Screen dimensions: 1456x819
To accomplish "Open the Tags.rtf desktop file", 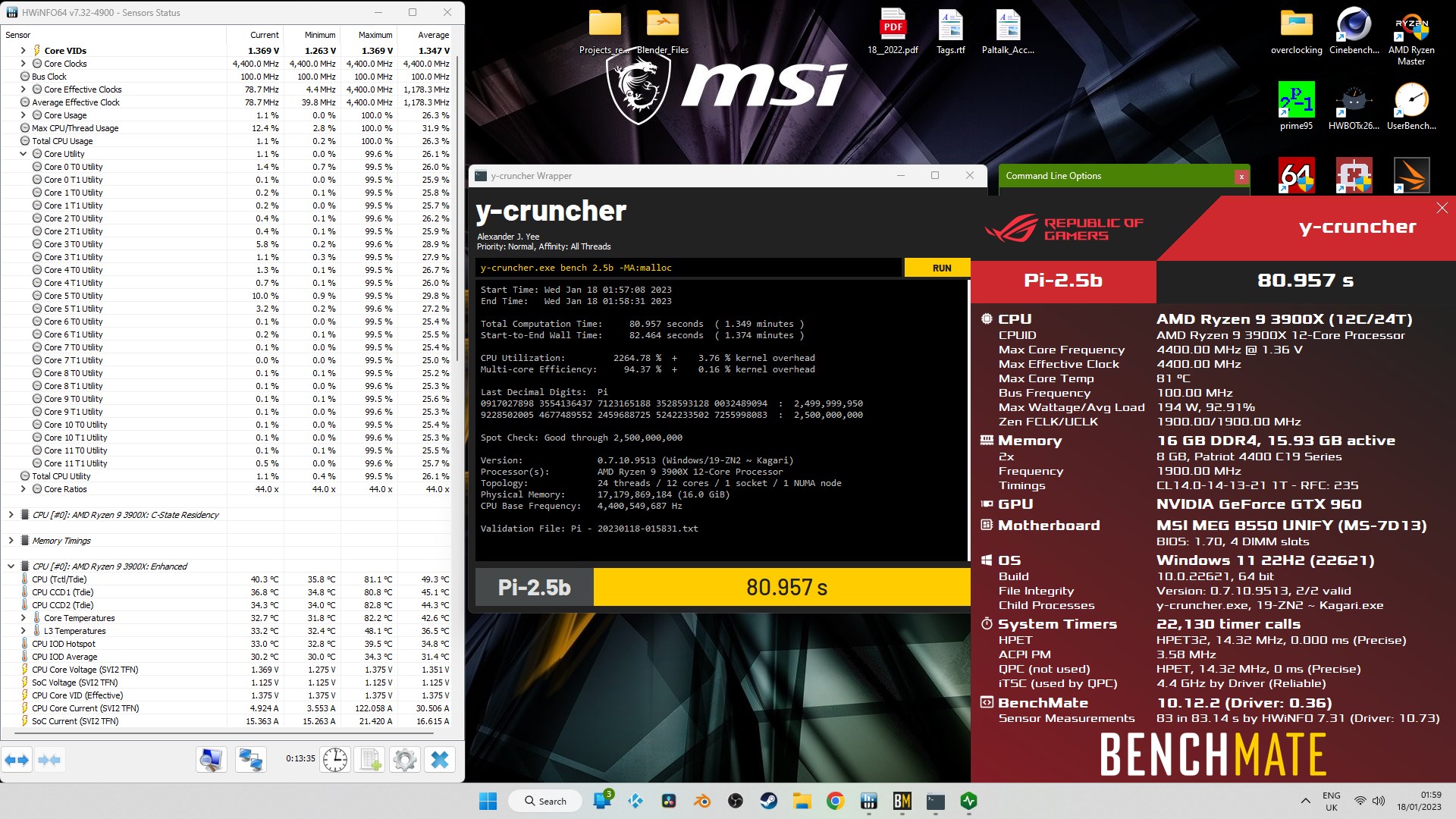I will click(950, 32).
